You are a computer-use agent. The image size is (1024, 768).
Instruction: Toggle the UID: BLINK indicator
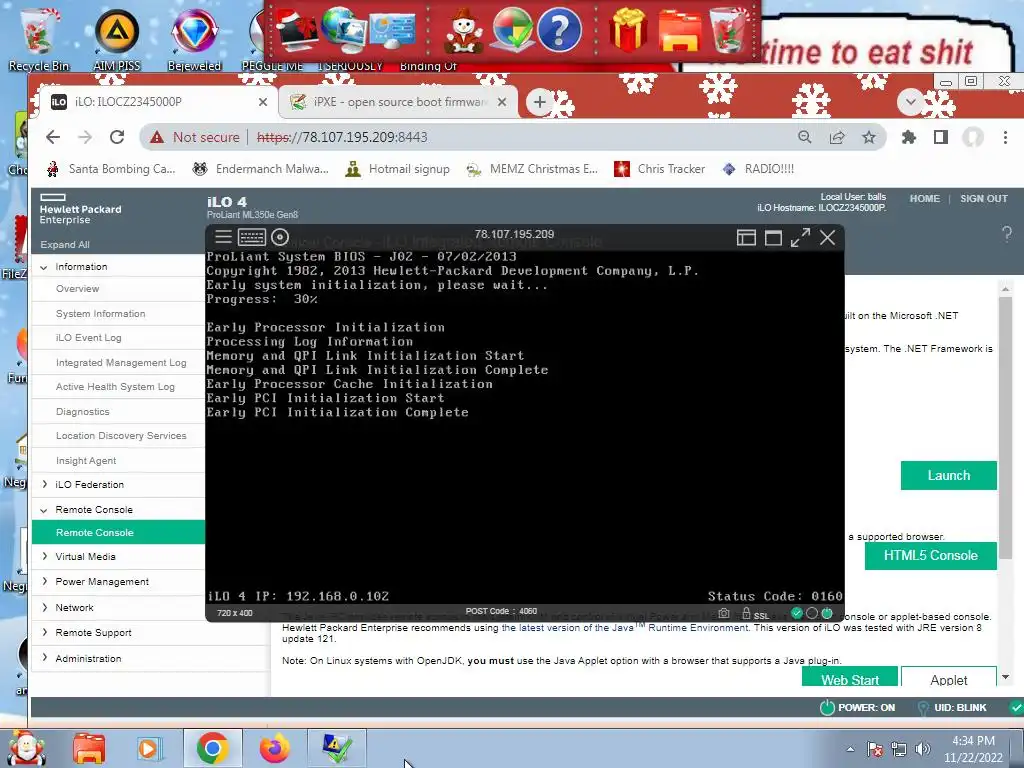pyautogui.click(x=923, y=708)
